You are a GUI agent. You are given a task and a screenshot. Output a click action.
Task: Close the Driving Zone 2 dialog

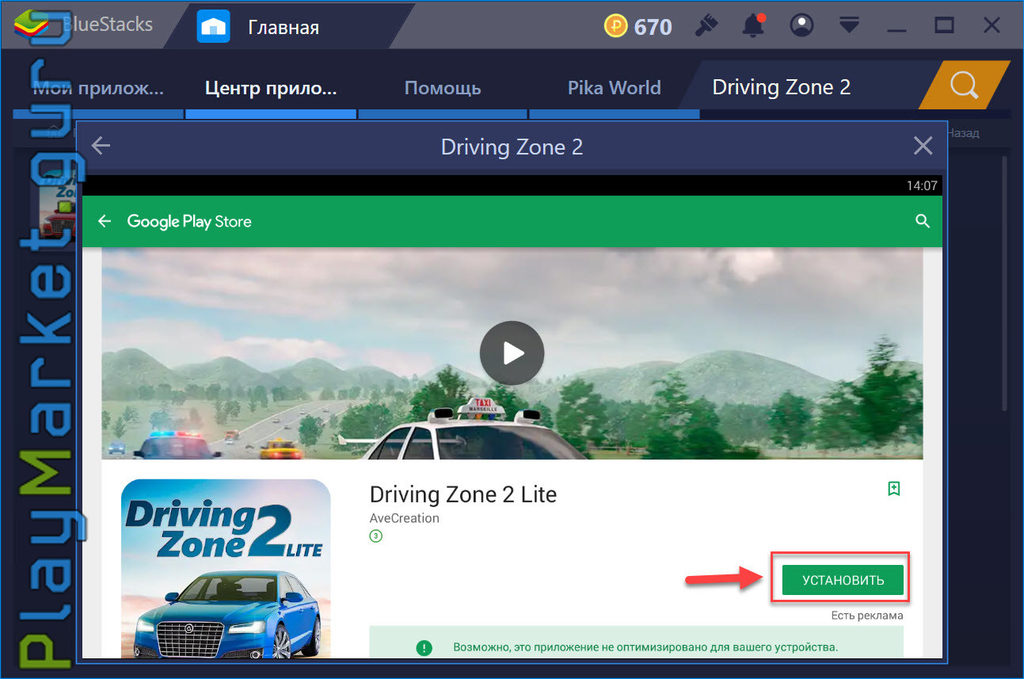(923, 146)
